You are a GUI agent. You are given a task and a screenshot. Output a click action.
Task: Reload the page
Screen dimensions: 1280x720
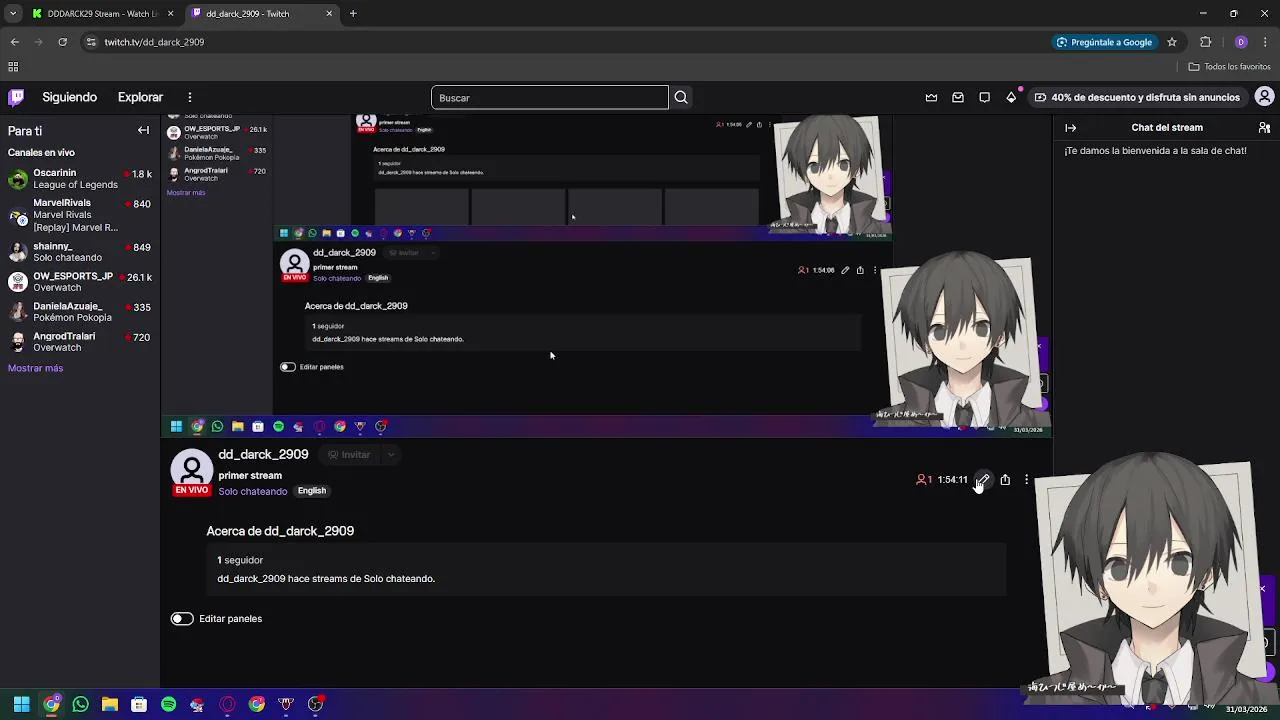pyautogui.click(x=62, y=42)
